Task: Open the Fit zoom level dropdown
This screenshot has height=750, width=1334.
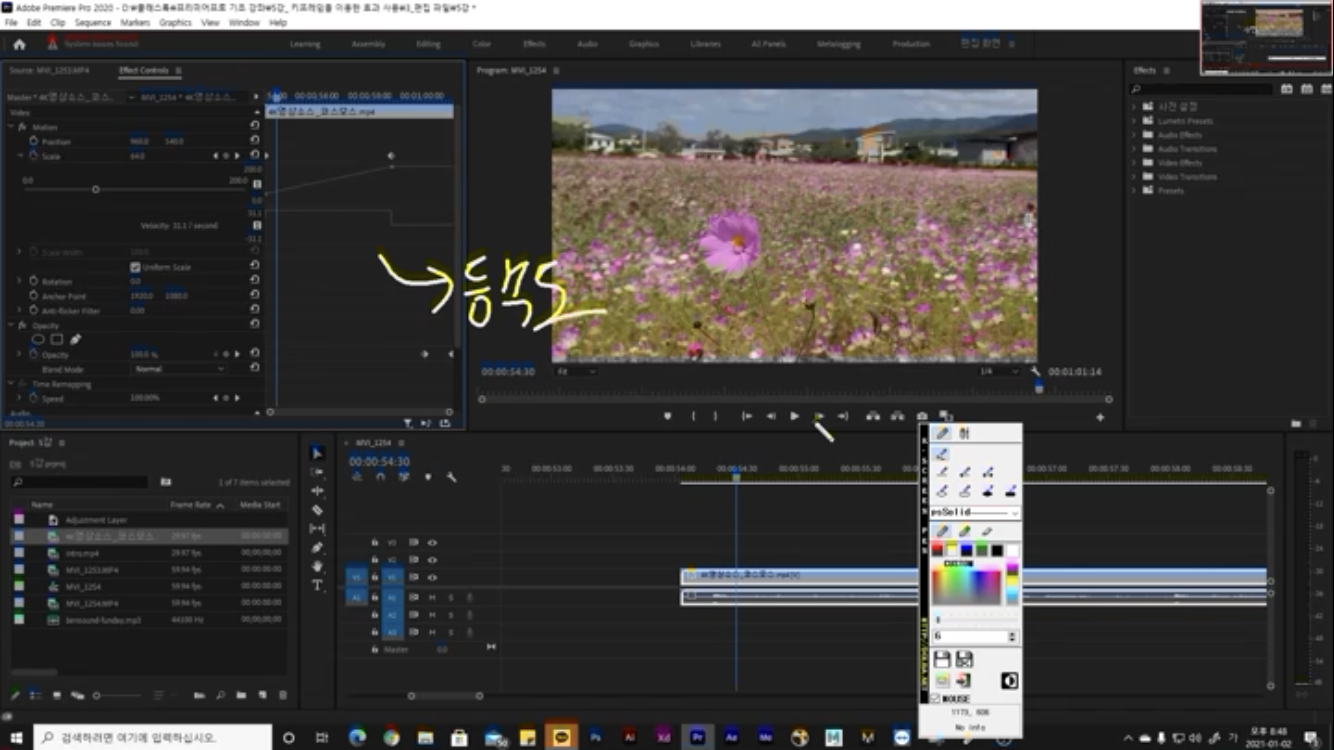Action: pyautogui.click(x=577, y=371)
